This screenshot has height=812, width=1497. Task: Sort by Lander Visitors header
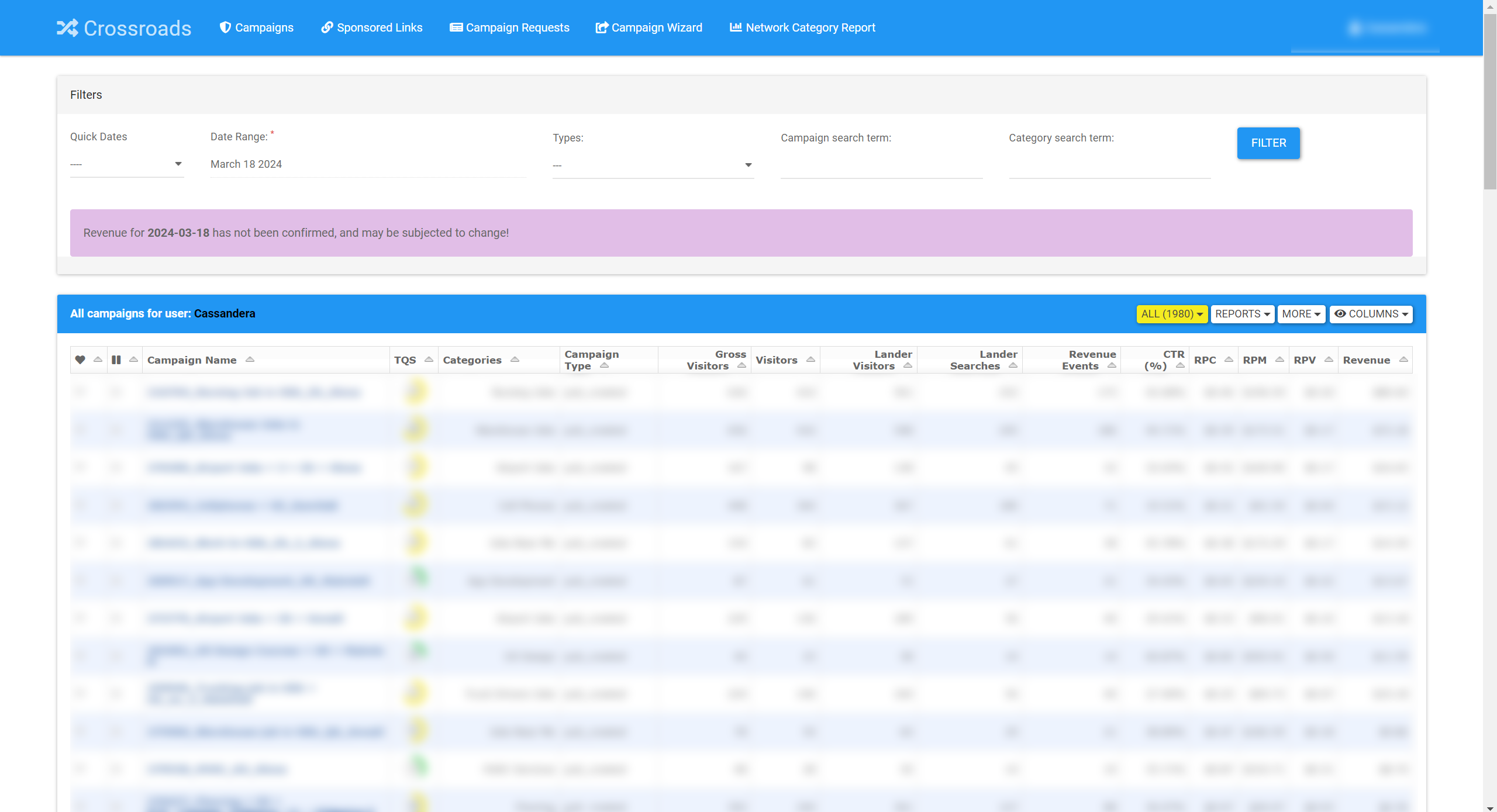(868, 360)
